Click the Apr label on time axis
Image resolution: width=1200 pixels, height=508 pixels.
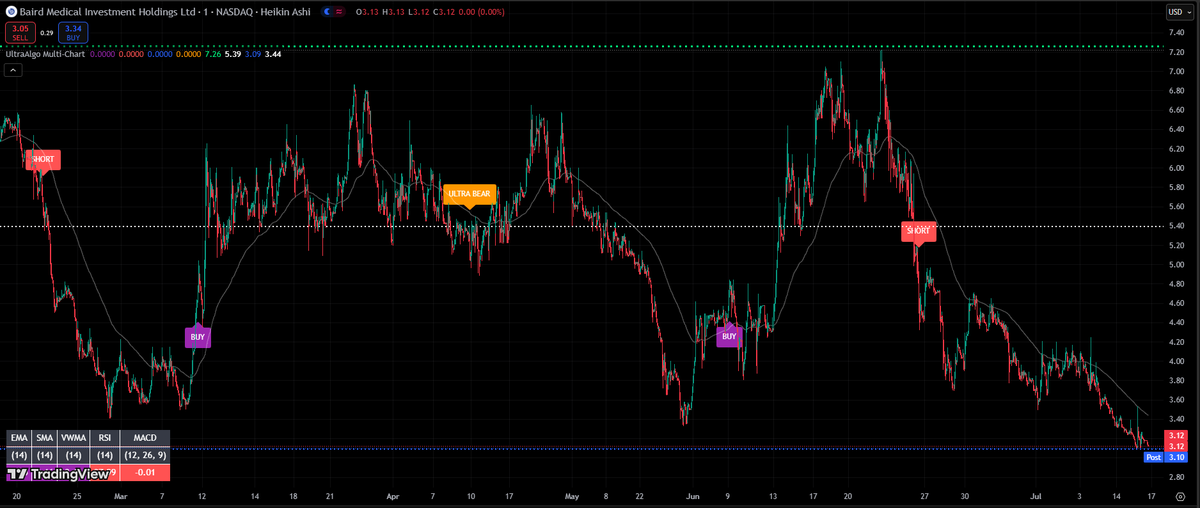click(393, 496)
